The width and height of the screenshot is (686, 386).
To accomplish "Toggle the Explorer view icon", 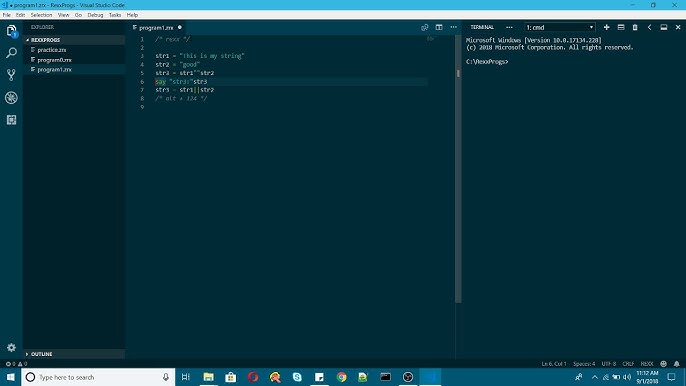I will coord(11,31).
